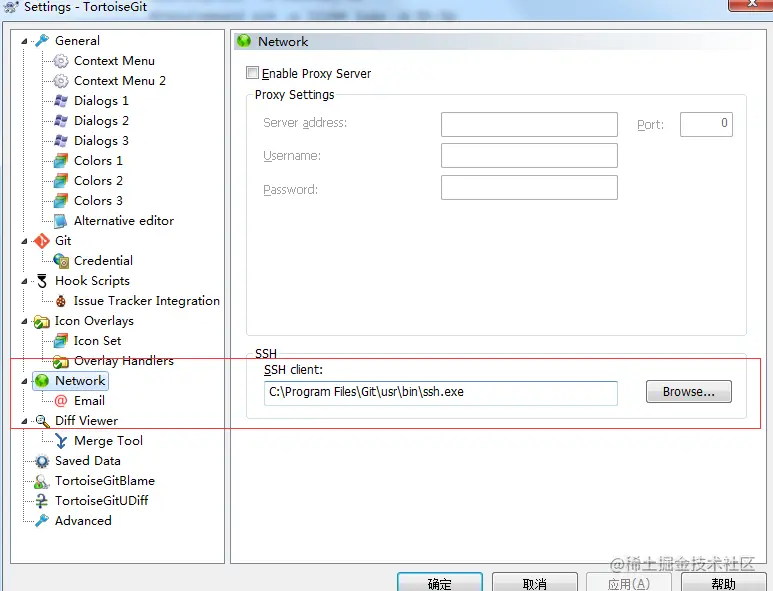This screenshot has width=773, height=591.
Task: Click the Context Menu 2 gear icon
Action: click(x=61, y=81)
